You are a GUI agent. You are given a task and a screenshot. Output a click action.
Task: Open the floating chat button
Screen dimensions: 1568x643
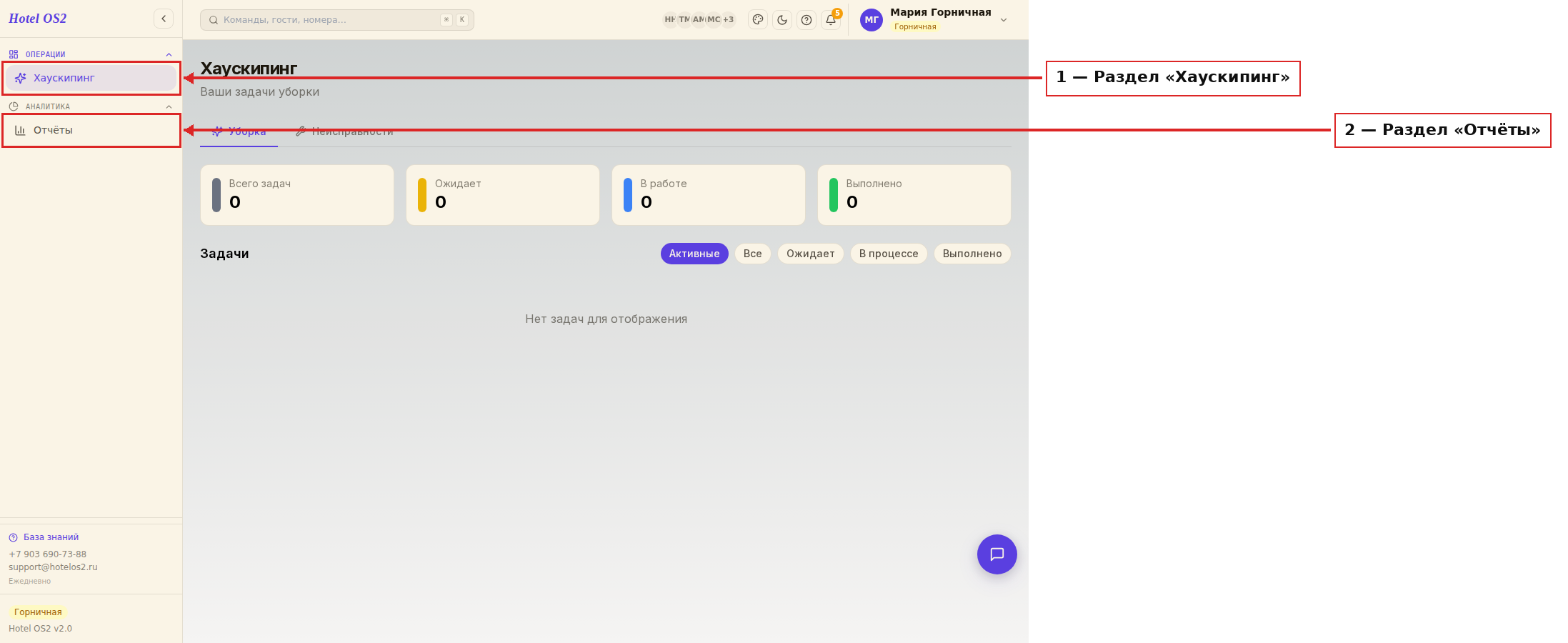997,554
